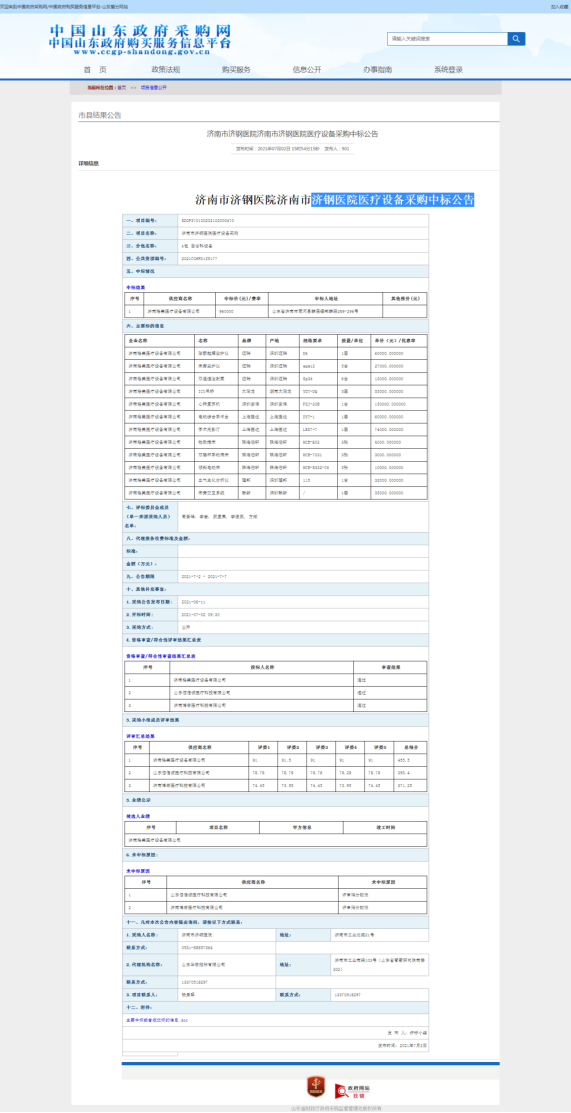The width and height of the screenshot is (571, 1113).
Task: Click the 详细信息 label
Action: (89, 163)
